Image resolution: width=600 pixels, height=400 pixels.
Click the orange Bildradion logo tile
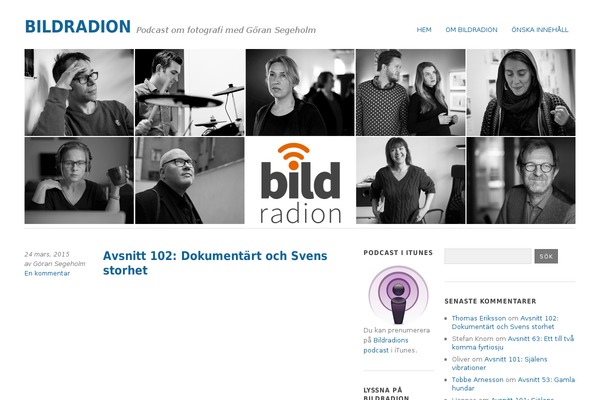300,181
